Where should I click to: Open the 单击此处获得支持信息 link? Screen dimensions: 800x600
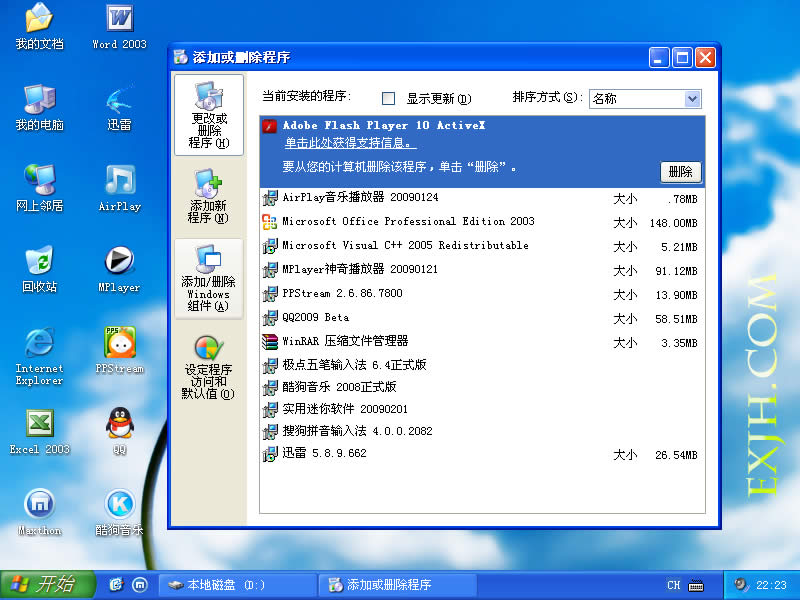pos(350,143)
